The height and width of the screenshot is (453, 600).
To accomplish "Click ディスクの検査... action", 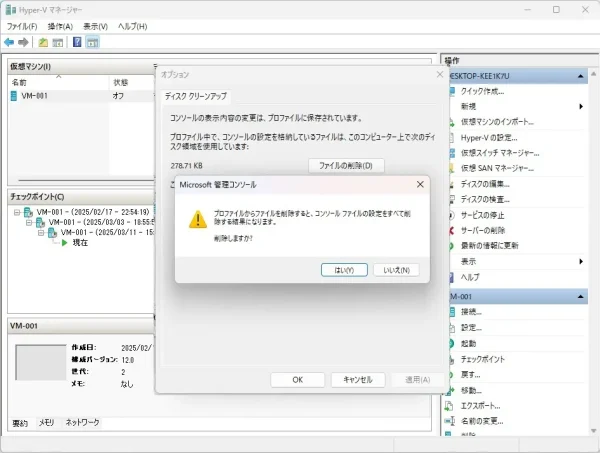I will 485,199.
